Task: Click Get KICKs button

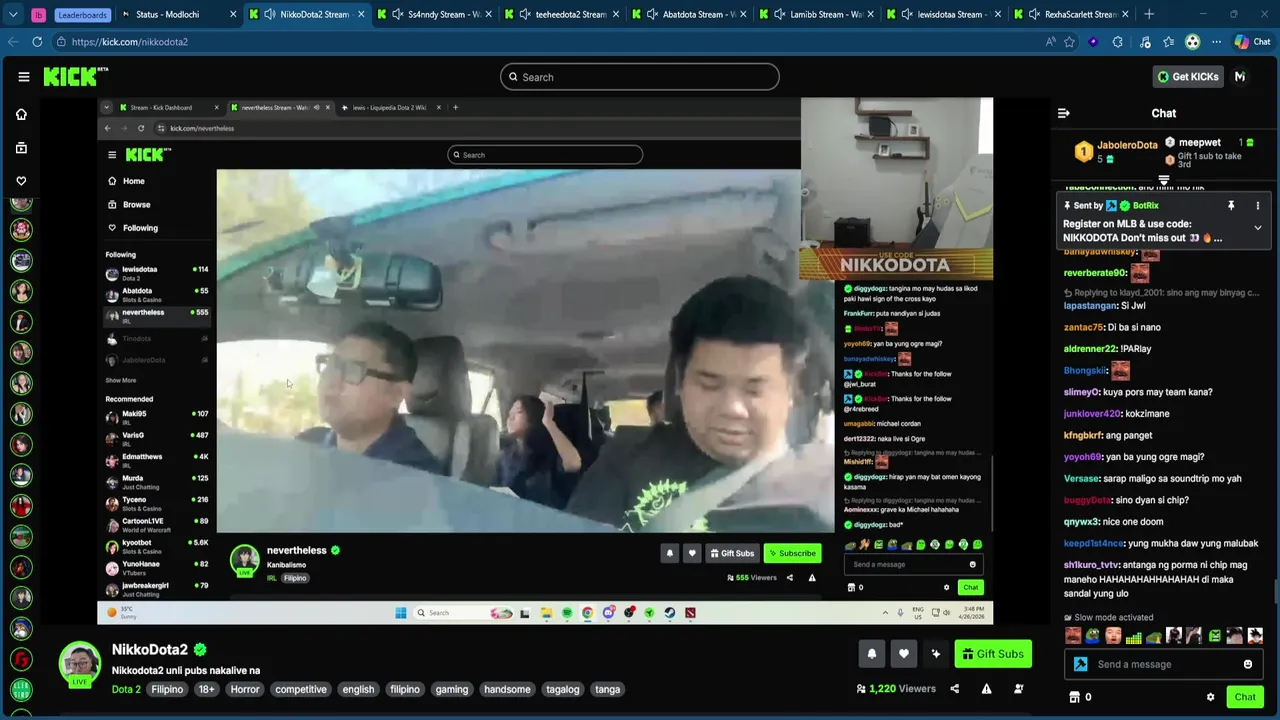Action: click(x=1188, y=77)
